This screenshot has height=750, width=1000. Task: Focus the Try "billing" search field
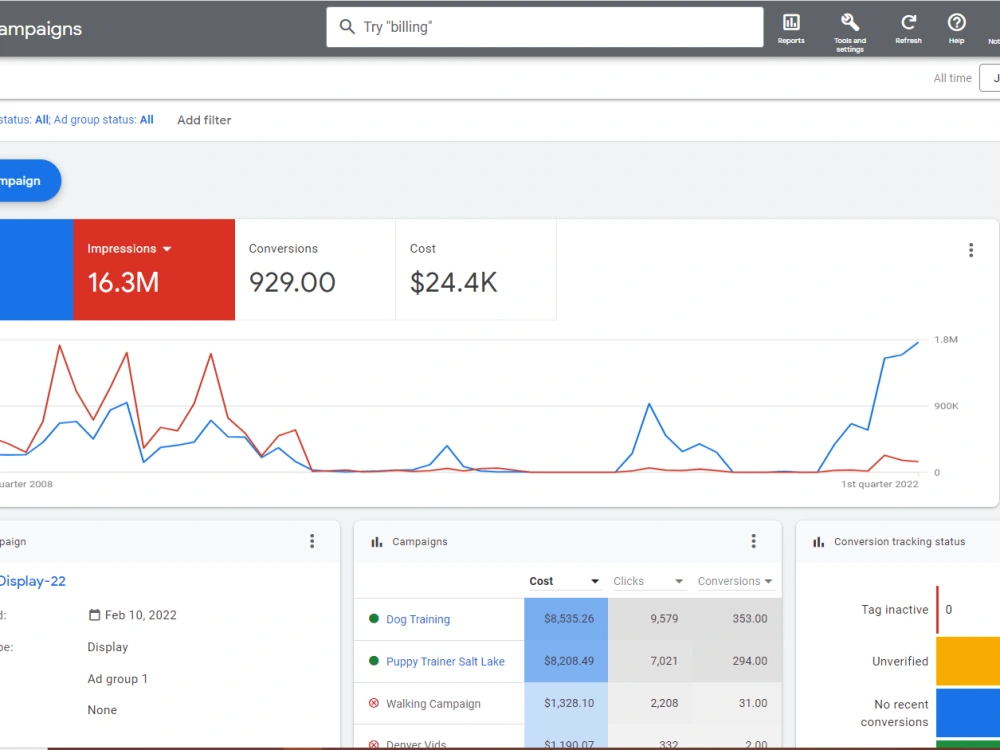pyautogui.click(x=545, y=27)
